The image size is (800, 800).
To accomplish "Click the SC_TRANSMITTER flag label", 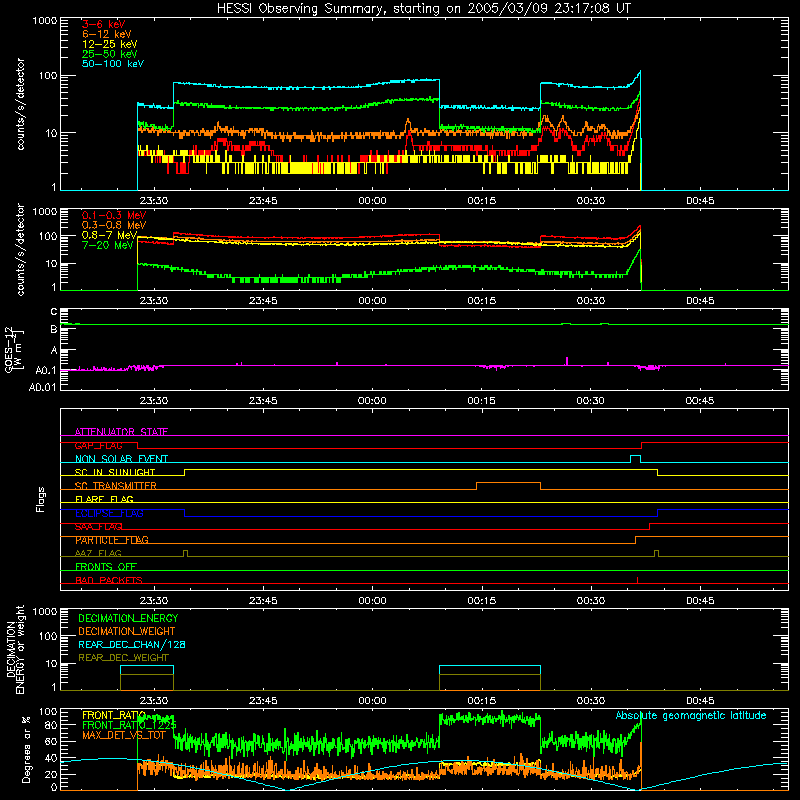I will (x=115, y=486).
